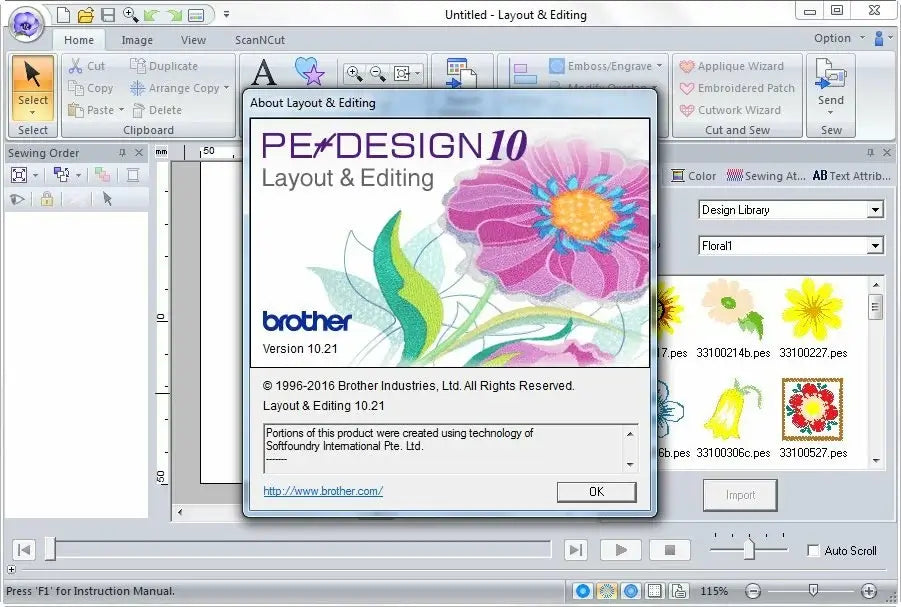This screenshot has height=607, width=901.
Task: Expand the Arrange Copy dropdown
Action: coord(226,88)
